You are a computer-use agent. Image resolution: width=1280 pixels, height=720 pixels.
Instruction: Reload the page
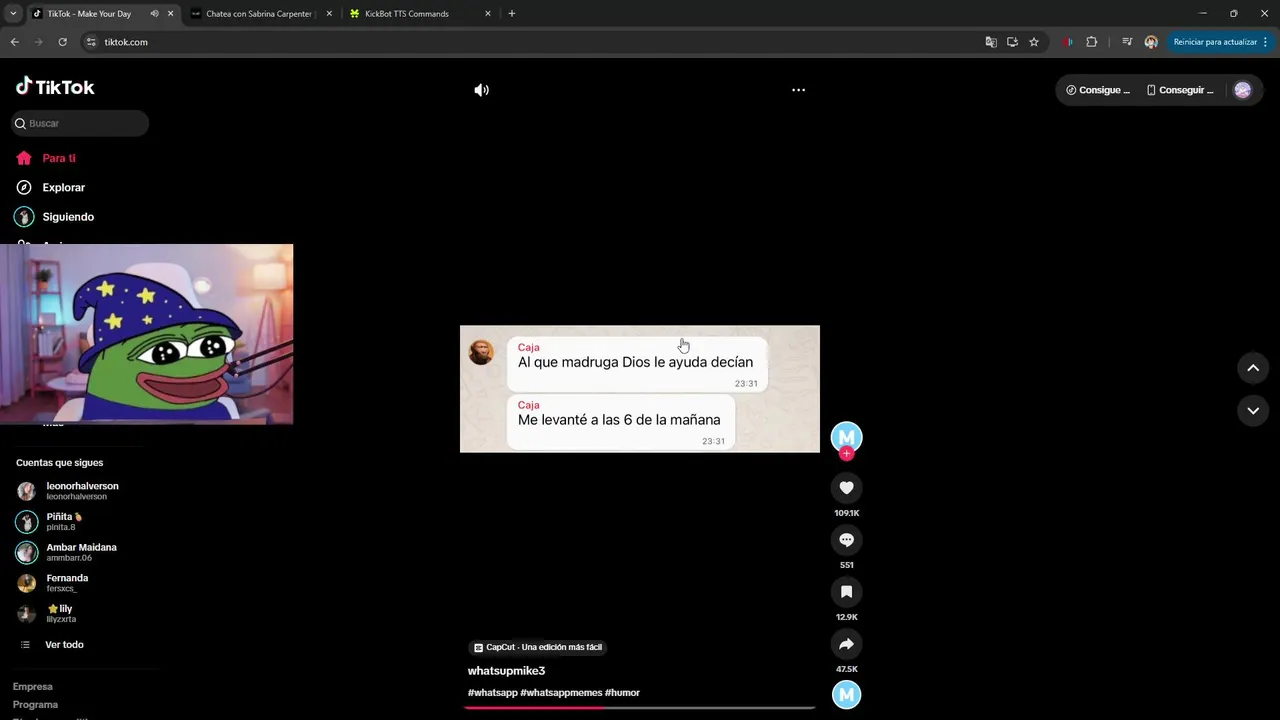62,42
